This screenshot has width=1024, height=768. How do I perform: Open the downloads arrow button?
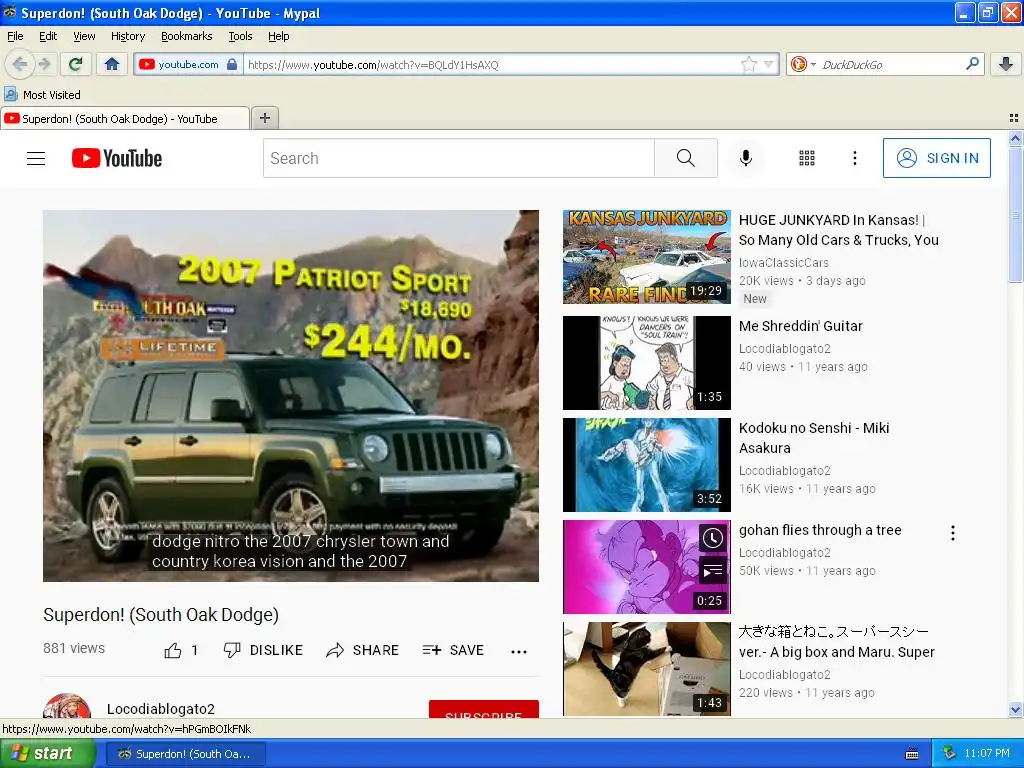tap(1006, 63)
